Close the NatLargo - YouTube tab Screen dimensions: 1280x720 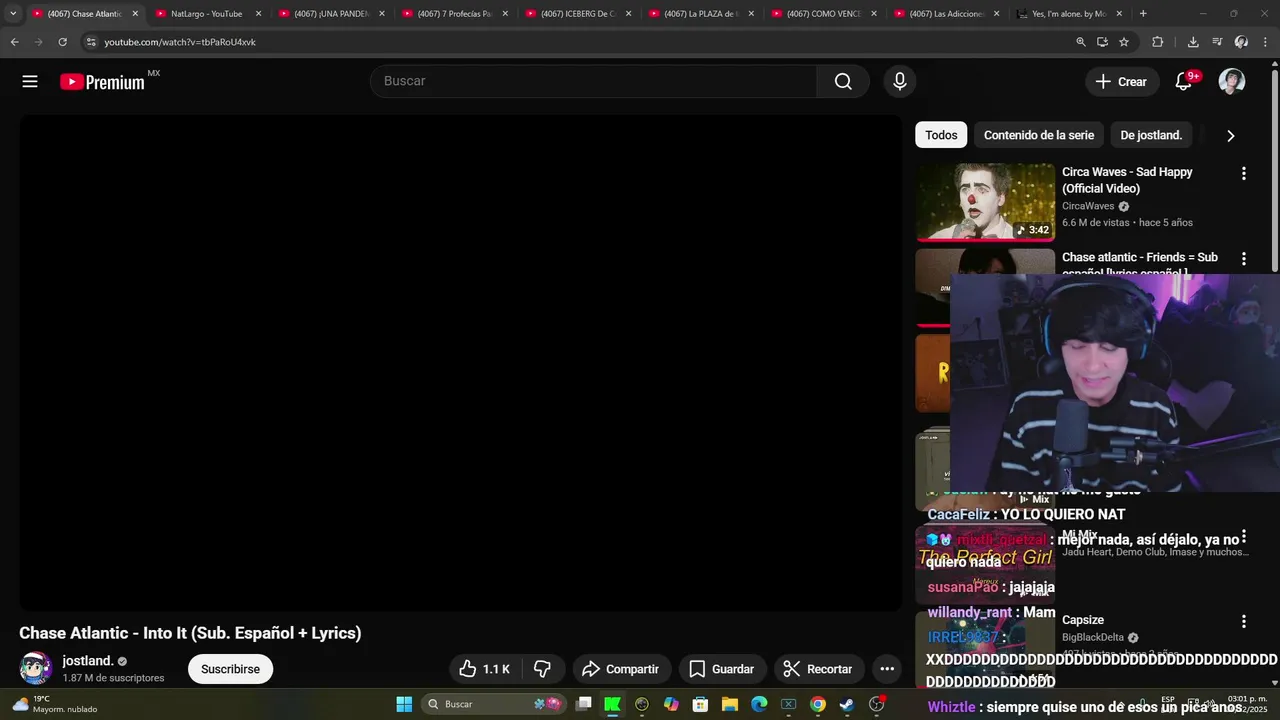(x=258, y=14)
